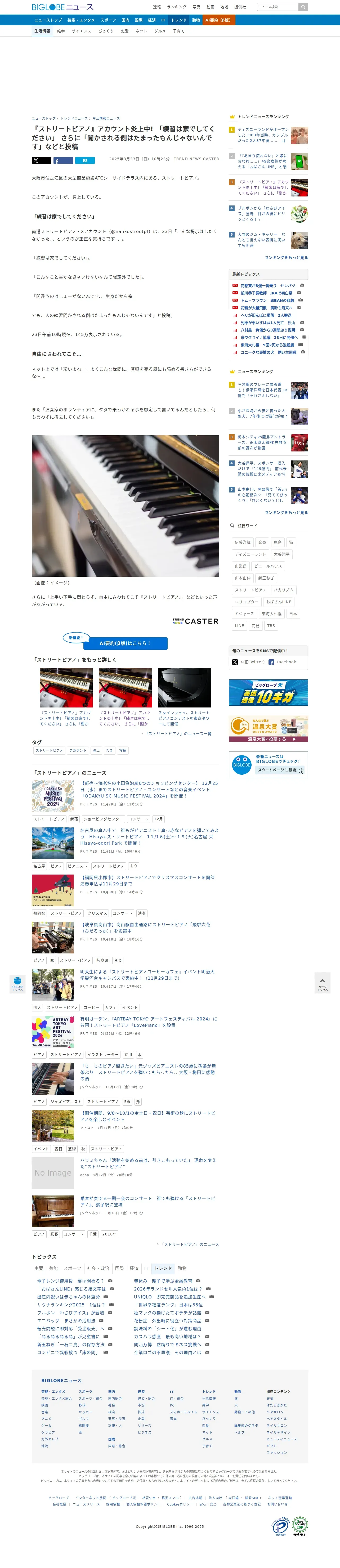Viewport: 340px width, 1568px height.
Task: Click 名古屋 tag under Hisaya article
Action: pos(39,866)
